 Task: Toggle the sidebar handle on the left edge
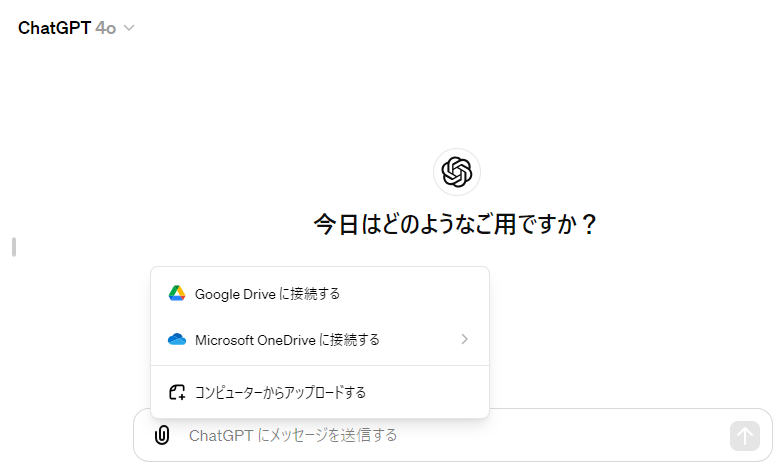tap(13, 247)
